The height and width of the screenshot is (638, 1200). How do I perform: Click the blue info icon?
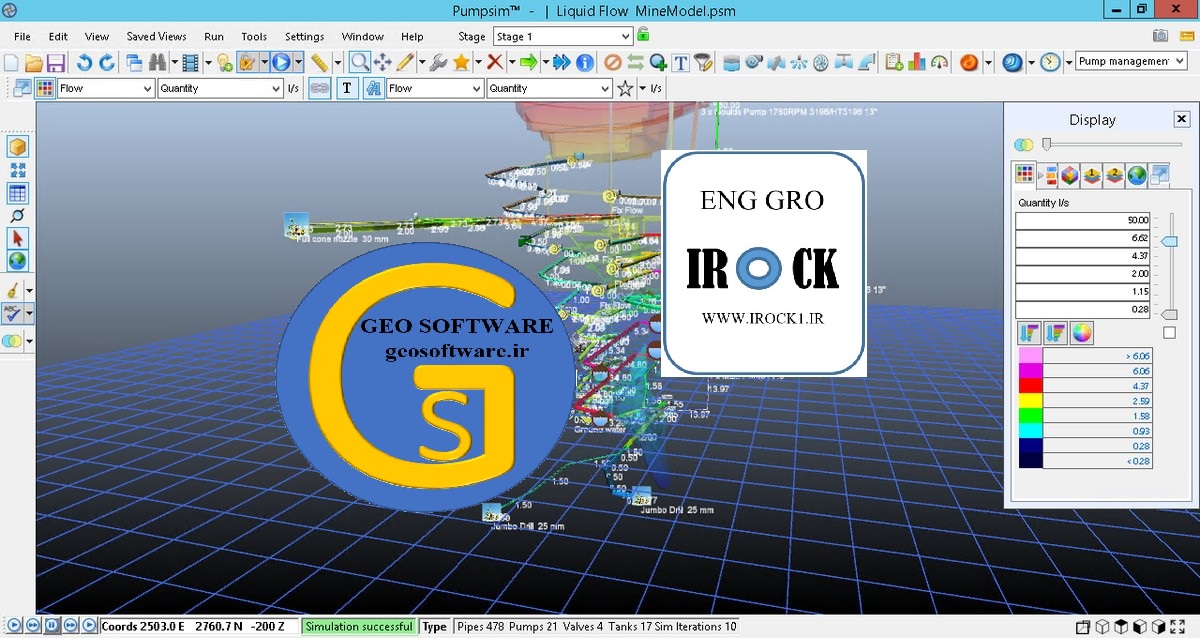(x=585, y=62)
